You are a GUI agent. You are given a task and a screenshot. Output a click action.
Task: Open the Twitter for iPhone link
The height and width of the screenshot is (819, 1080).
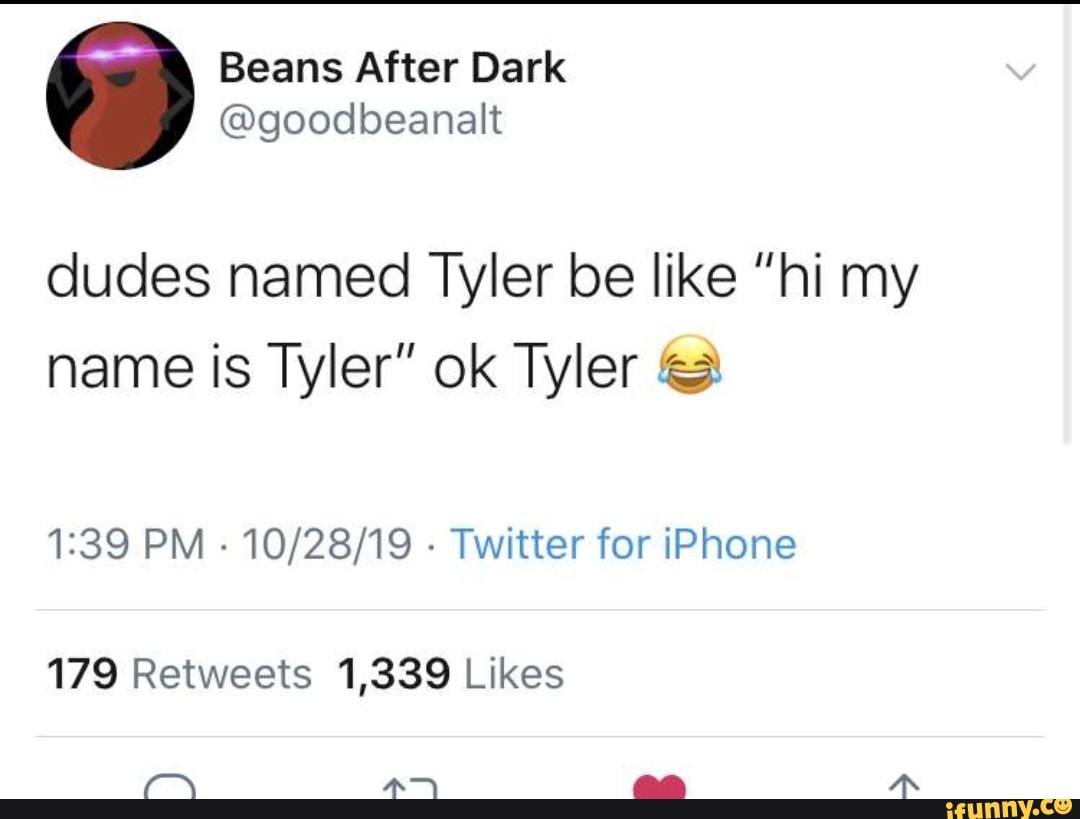(x=623, y=545)
